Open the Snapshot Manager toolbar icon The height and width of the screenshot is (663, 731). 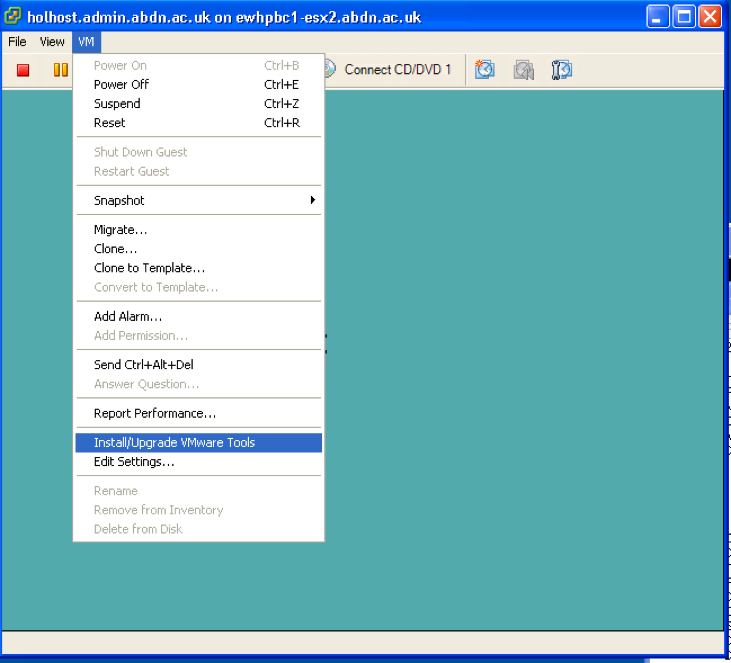click(x=561, y=70)
